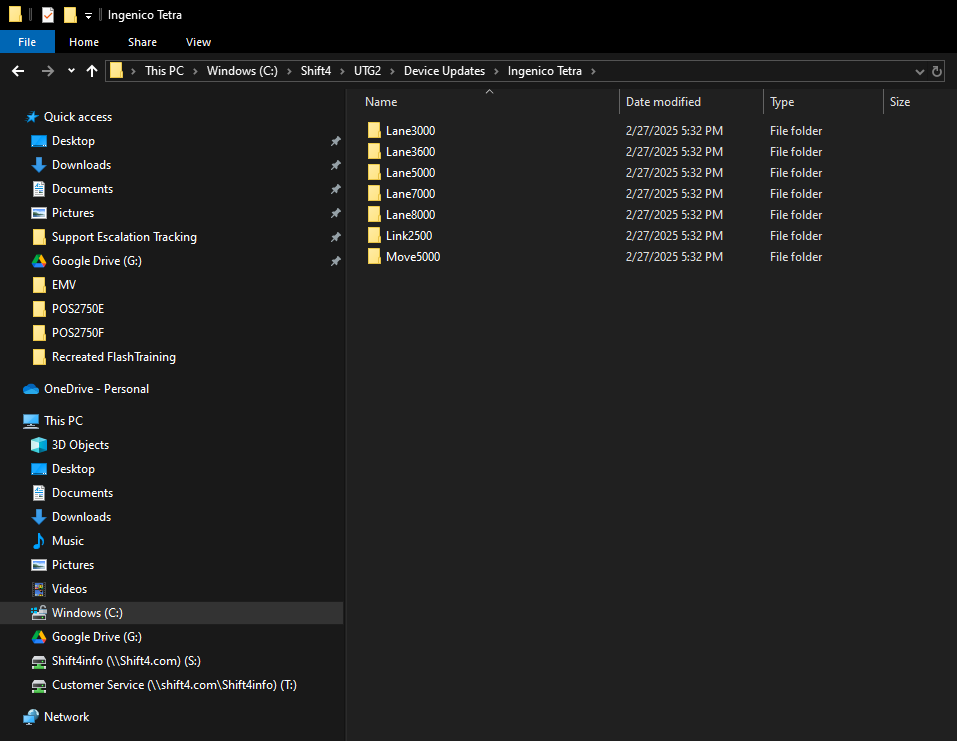
Task: Select the Music folder under This PC
Action: click(68, 541)
